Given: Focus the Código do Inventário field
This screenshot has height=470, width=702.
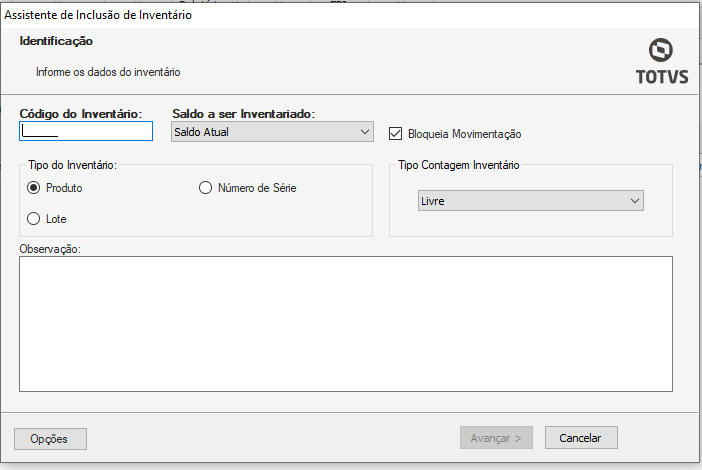Looking at the screenshot, I should (86, 131).
